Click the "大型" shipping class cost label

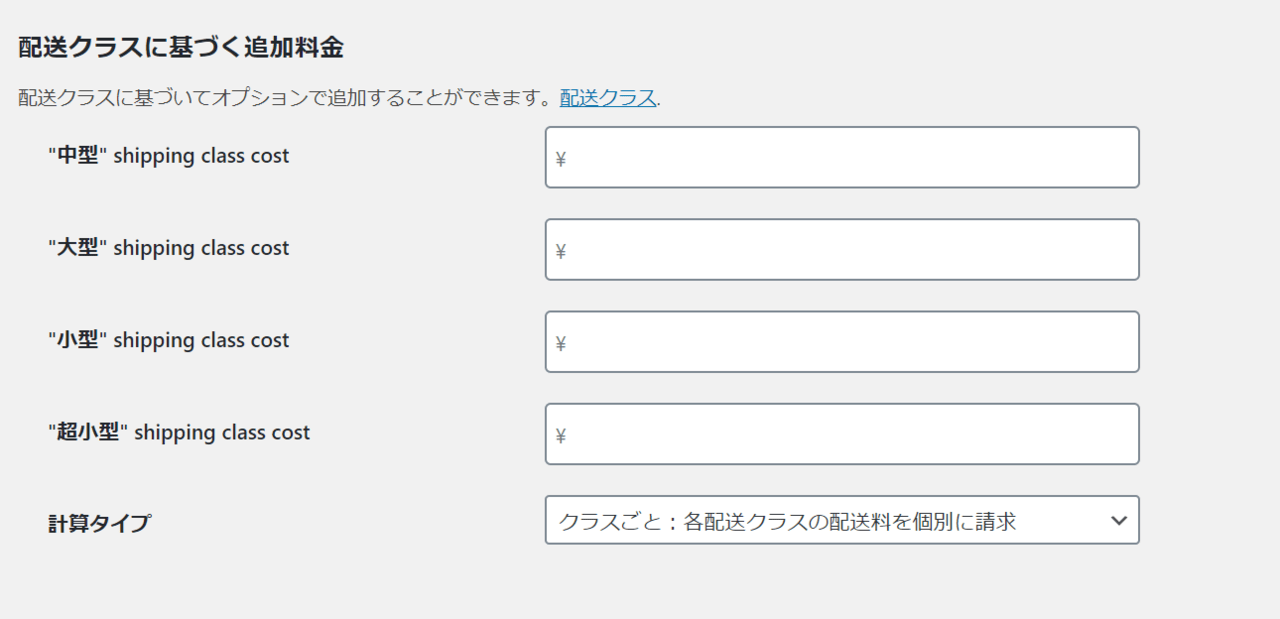(x=168, y=248)
